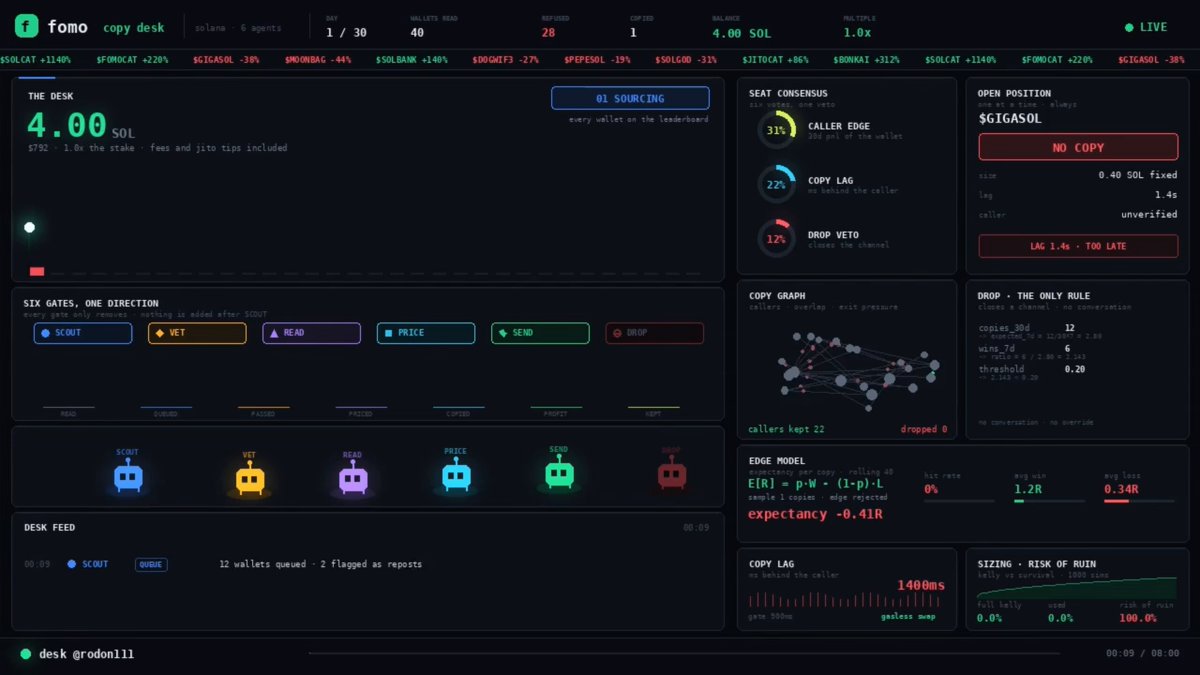The width and height of the screenshot is (1200, 675).
Task: Click the PRICE gate pill
Action: 426,333
